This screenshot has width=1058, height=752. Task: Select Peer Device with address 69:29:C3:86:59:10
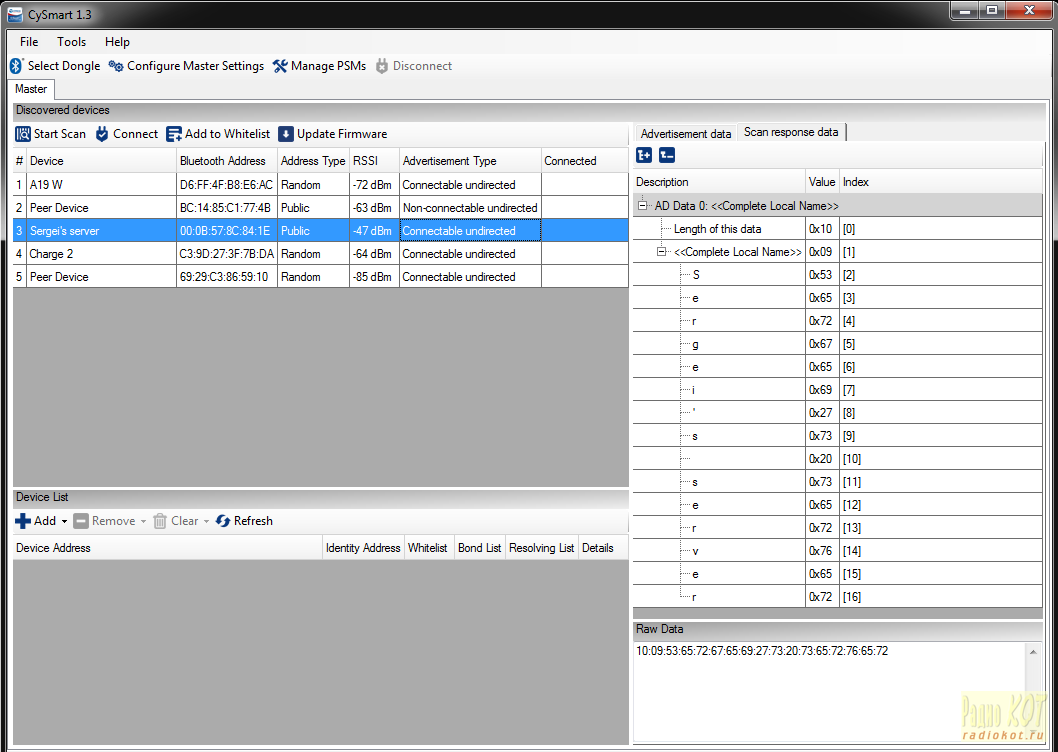click(321, 277)
